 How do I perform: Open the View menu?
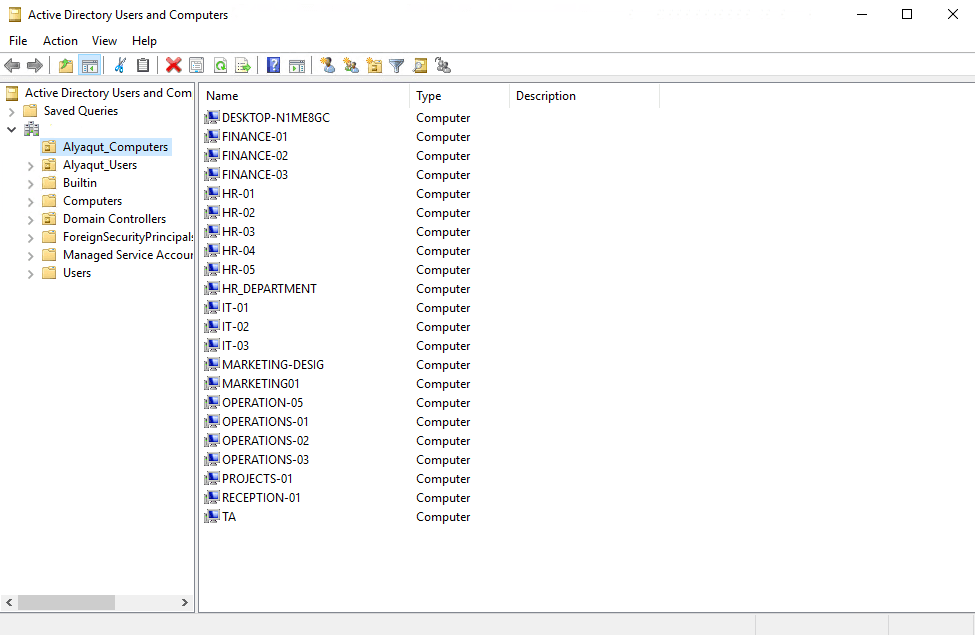coord(104,40)
